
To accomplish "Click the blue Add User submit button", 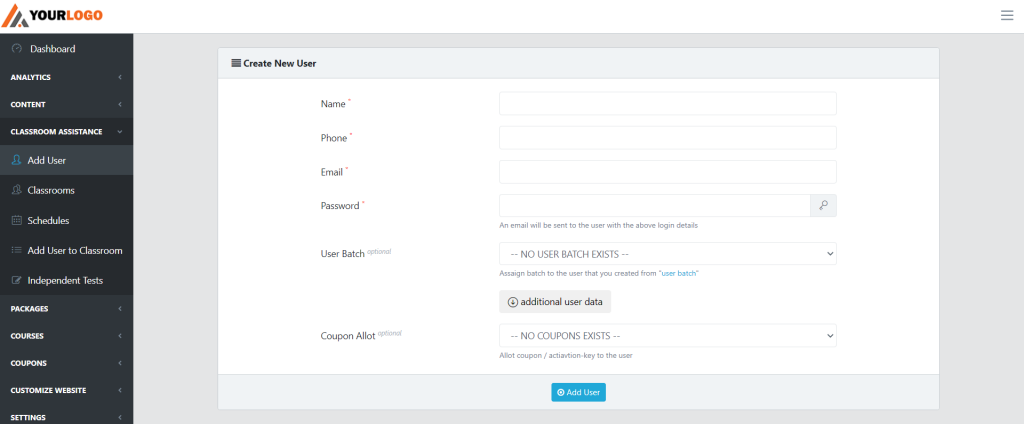I will tap(579, 392).
